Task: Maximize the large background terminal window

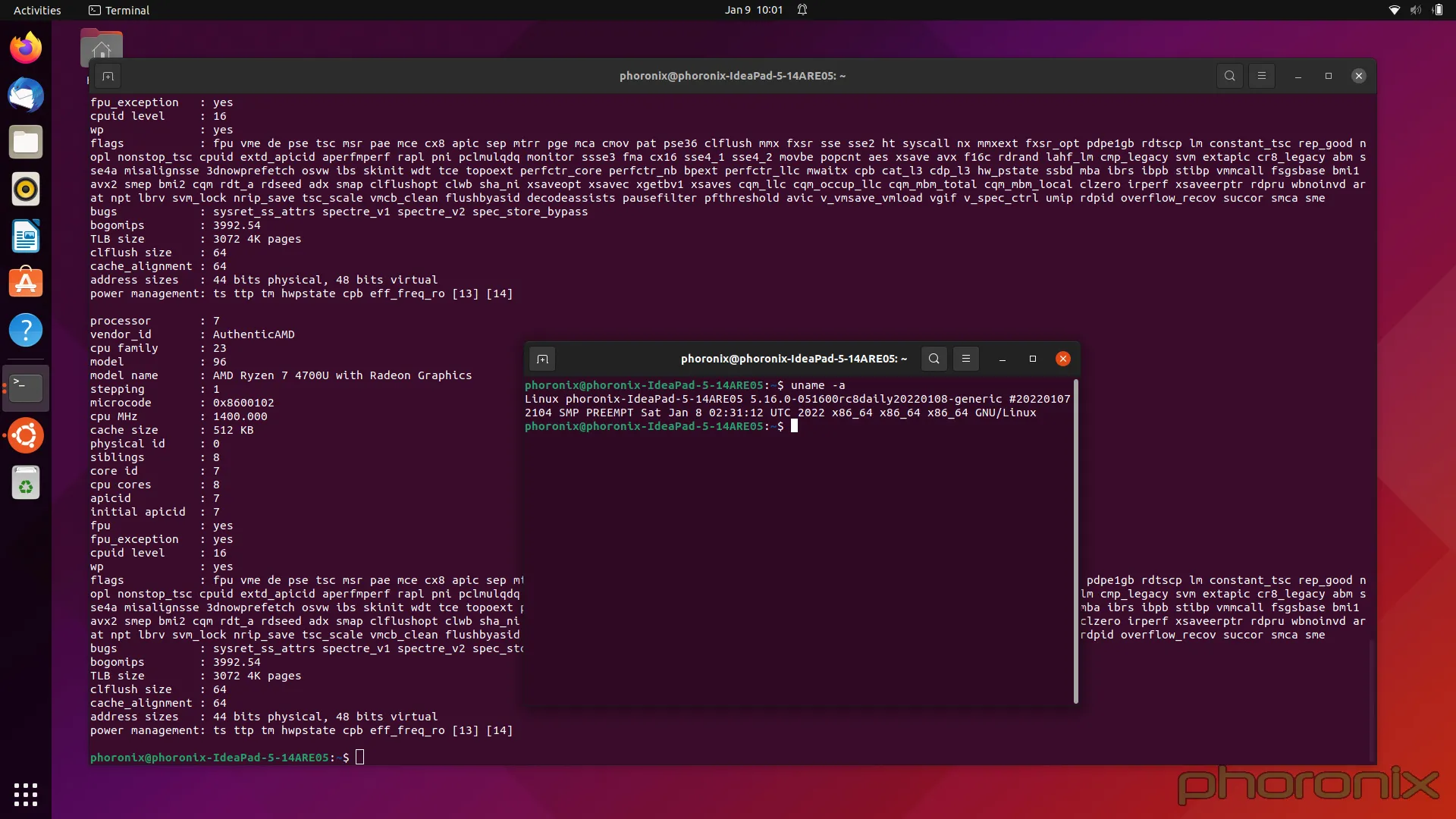Action: pos(1329,76)
